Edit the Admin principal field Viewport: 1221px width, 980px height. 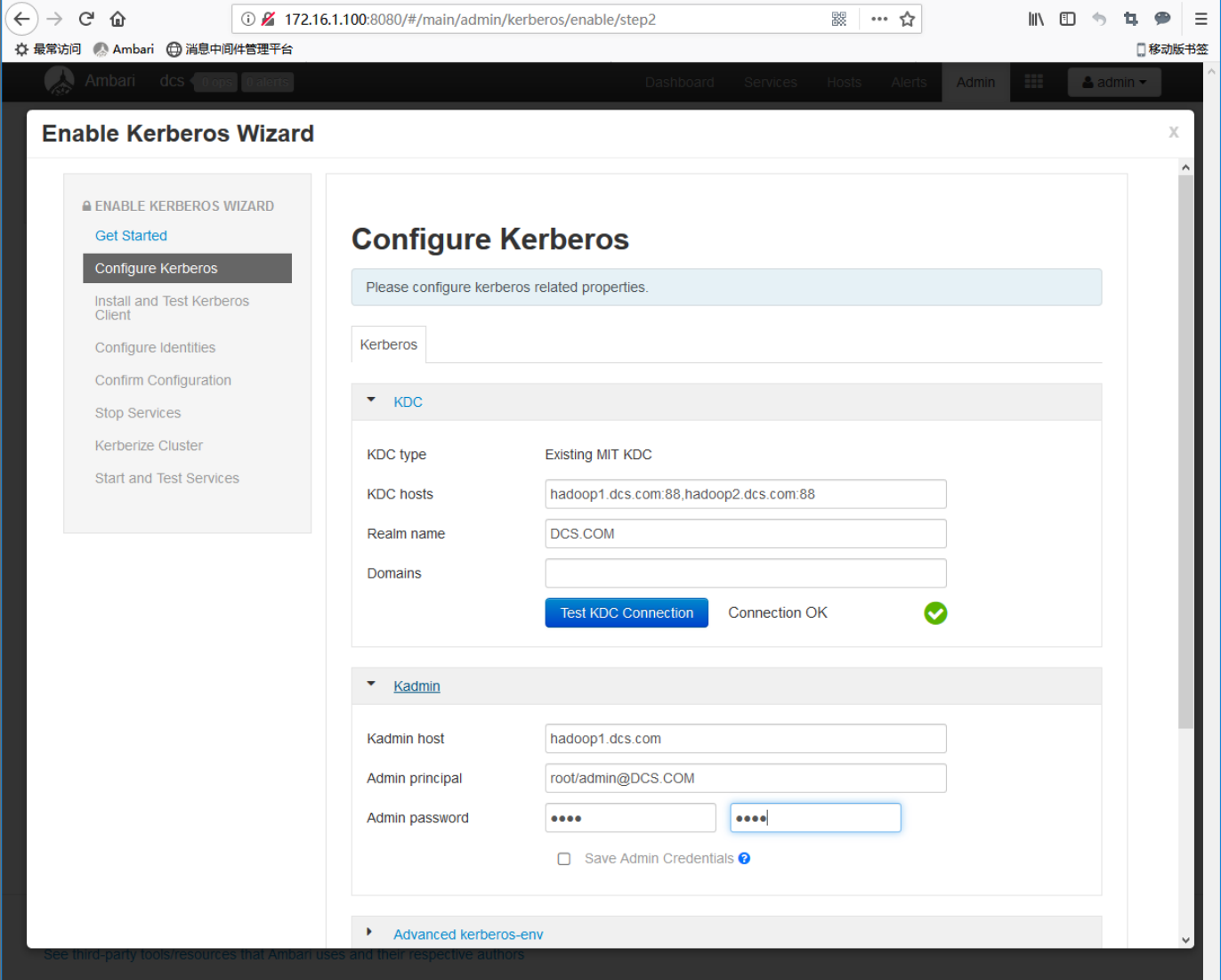click(x=746, y=778)
